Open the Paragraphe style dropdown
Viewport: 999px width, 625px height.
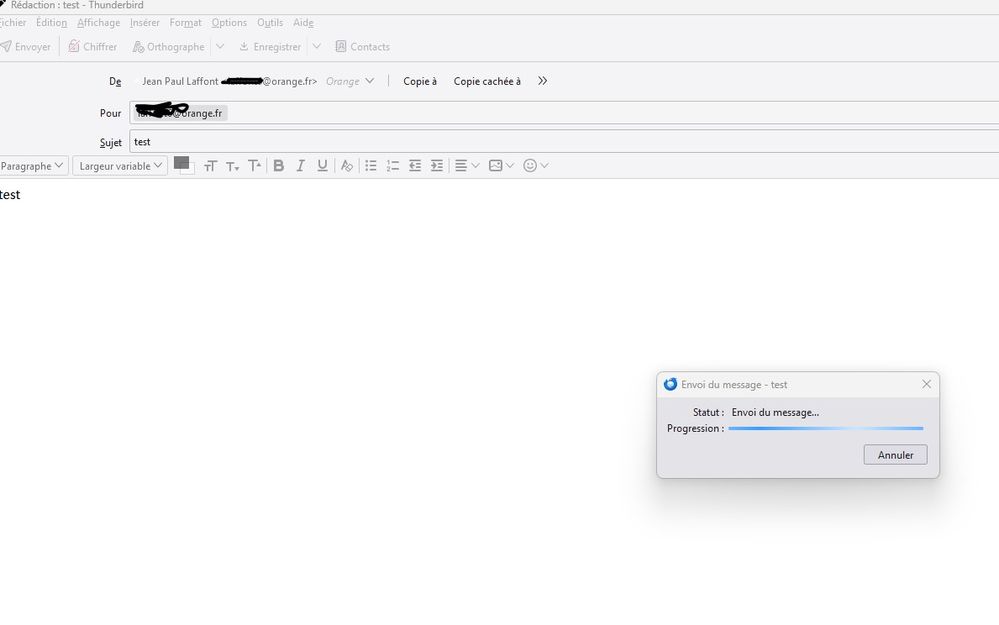(x=33, y=165)
